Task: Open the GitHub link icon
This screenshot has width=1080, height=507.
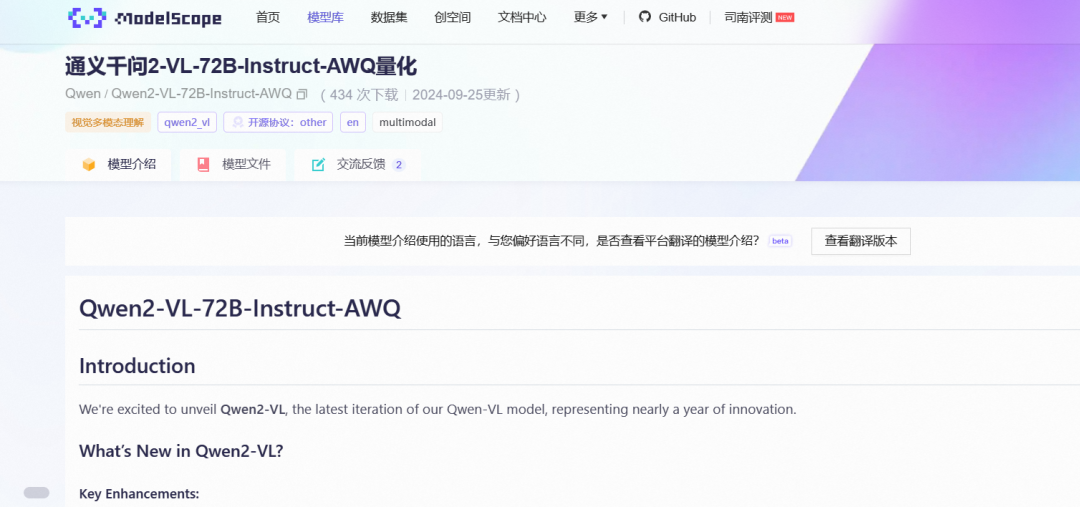Action: [x=645, y=17]
